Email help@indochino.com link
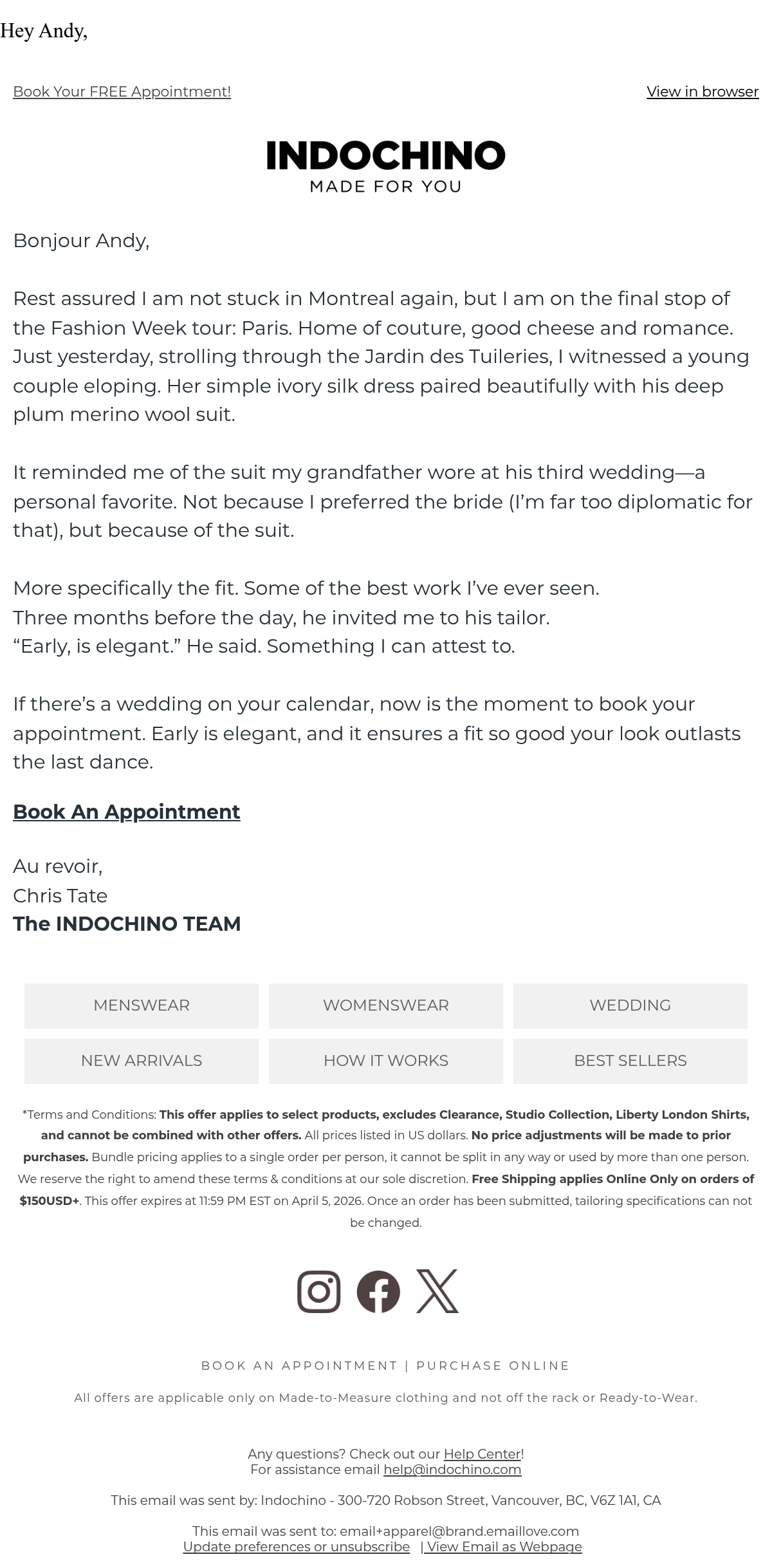 (452, 1469)
